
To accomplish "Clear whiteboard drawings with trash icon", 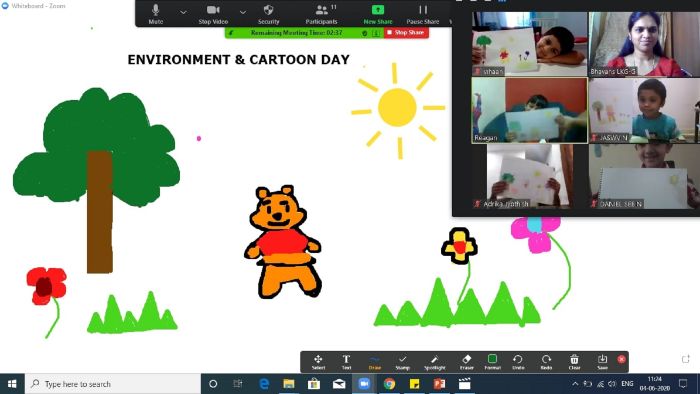I will tap(575, 362).
